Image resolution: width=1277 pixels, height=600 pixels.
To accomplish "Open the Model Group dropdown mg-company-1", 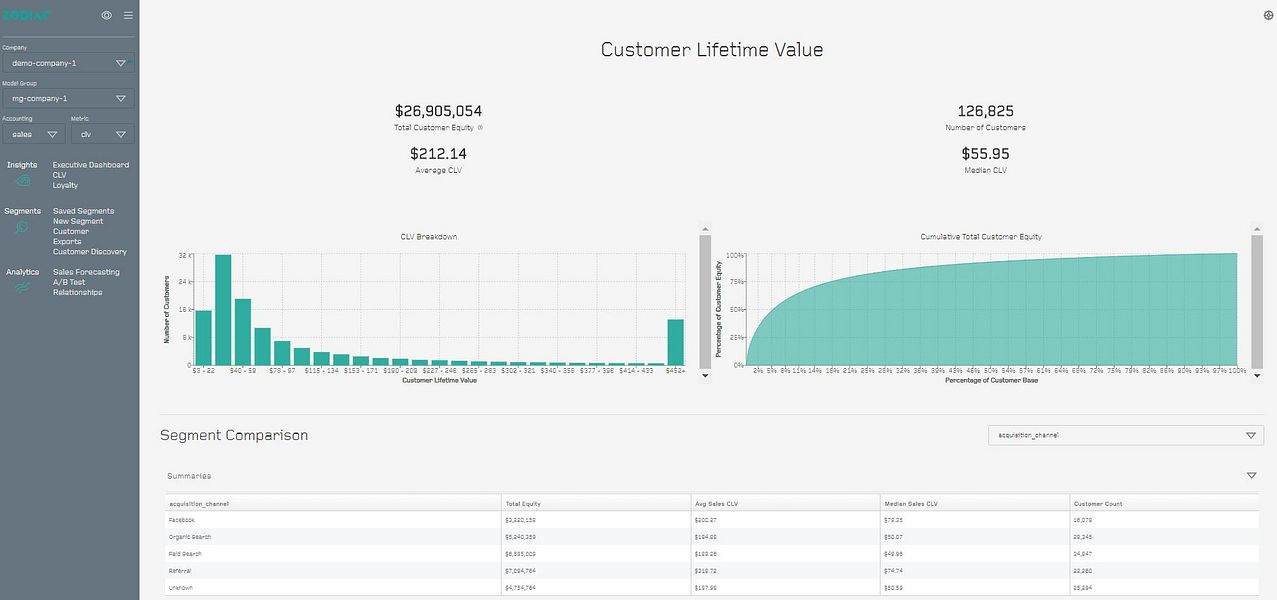I will (x=68, y=99).
